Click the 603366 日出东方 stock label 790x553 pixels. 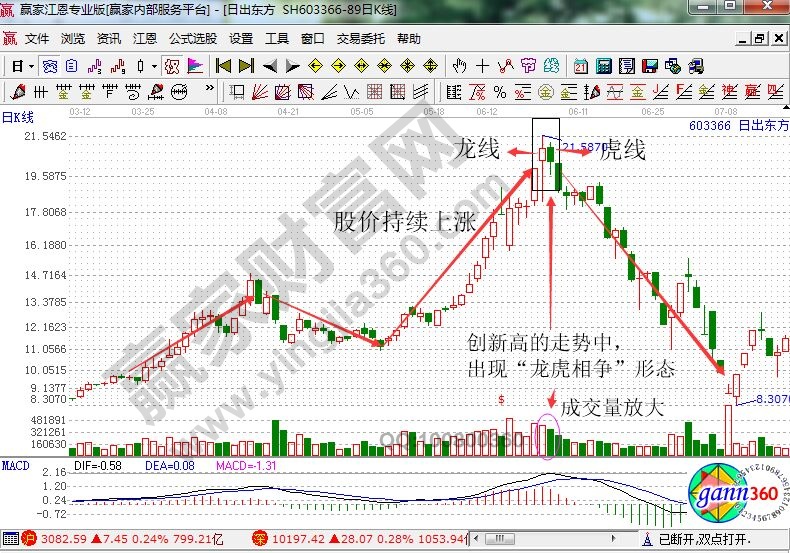coord(738,127)
